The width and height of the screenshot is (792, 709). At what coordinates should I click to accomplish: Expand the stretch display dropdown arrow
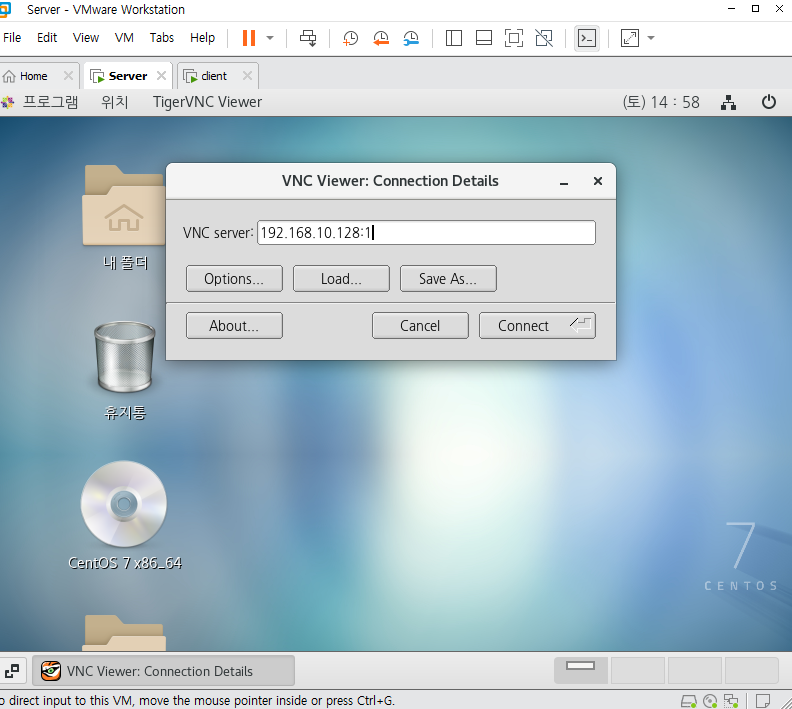[651, 38]
